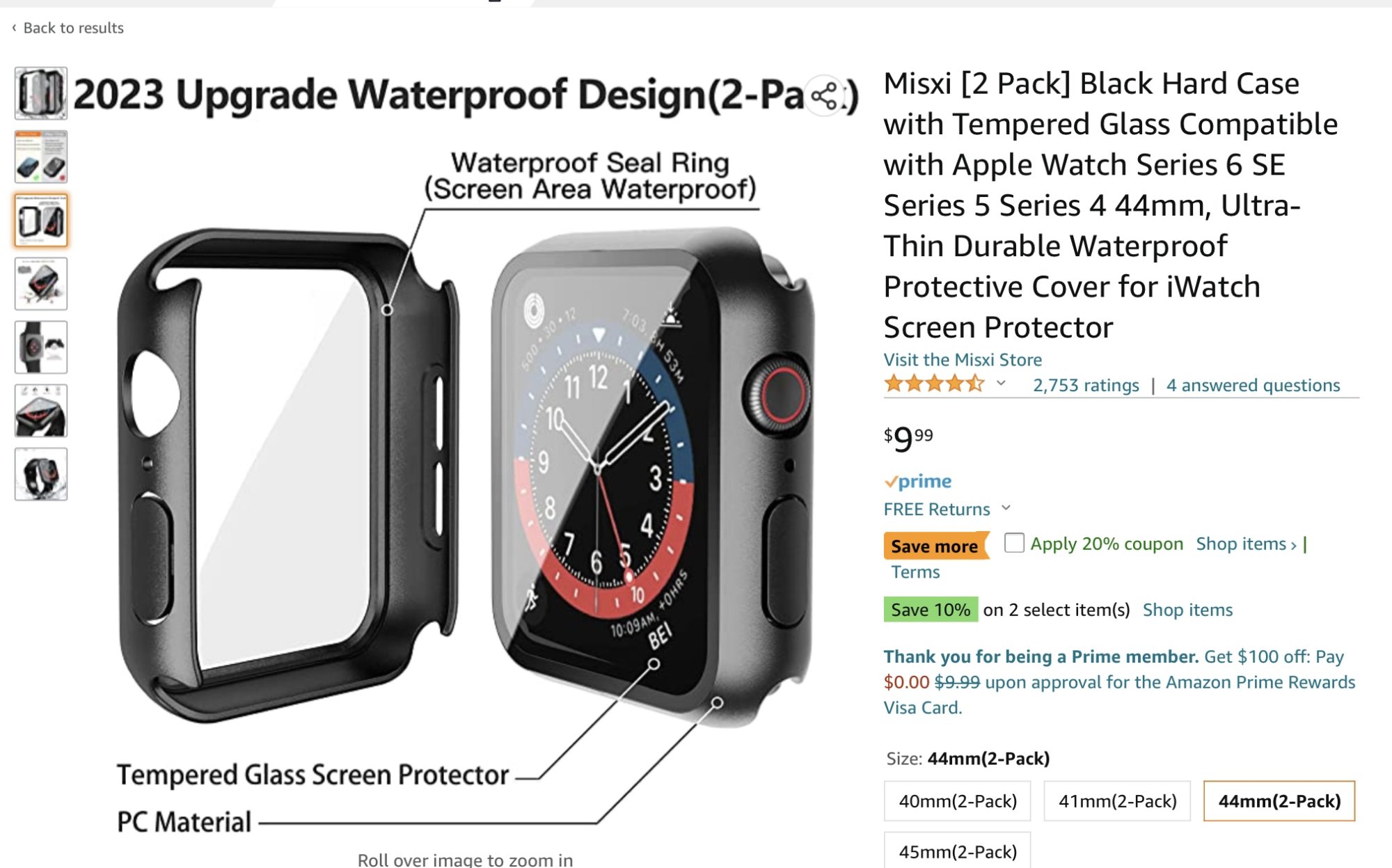Select the last product thumbnail image
Image resolution: width=1392 pixels, height=868 pixels.
coord(41,474)
